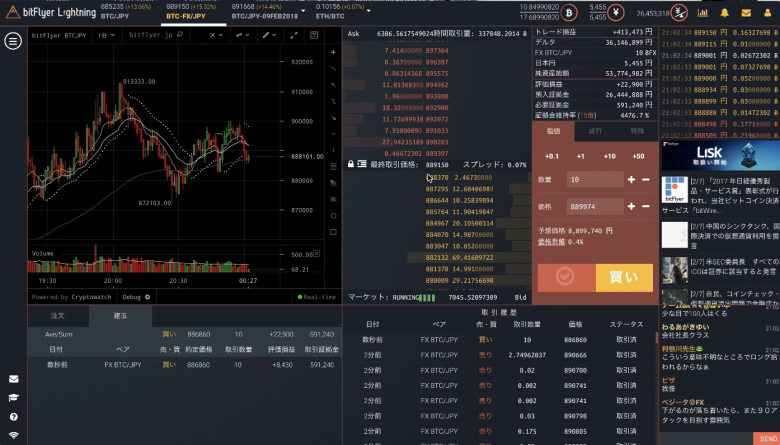
Task: Expand the futures market dropdown arrow
Action: pyautogui.click(x=303, y=10)
